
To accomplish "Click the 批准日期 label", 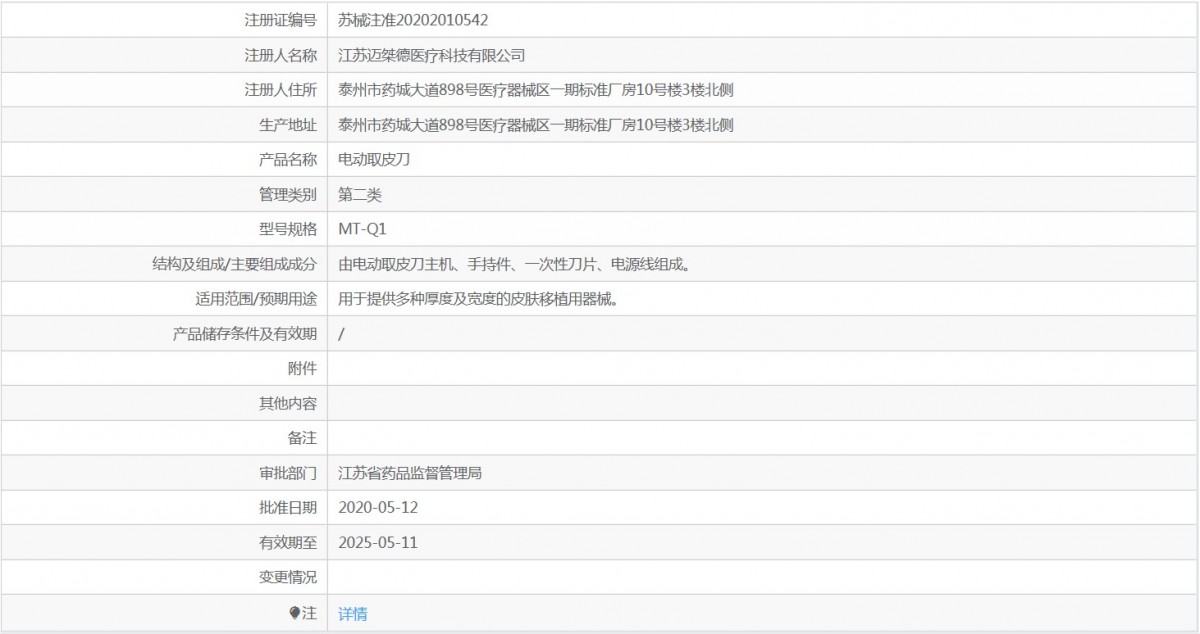I will tap(288, 508).
